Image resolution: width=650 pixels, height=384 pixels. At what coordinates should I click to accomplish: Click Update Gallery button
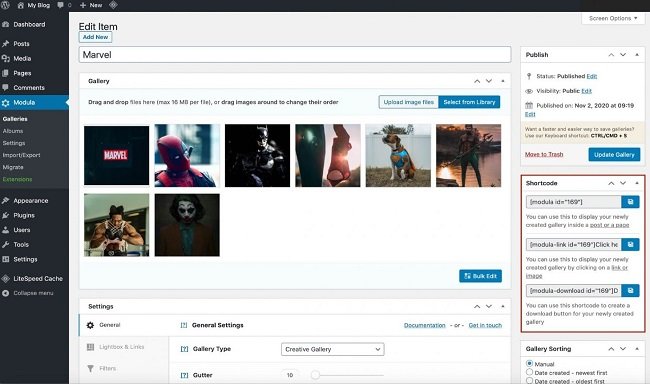[x=614, y=154]
